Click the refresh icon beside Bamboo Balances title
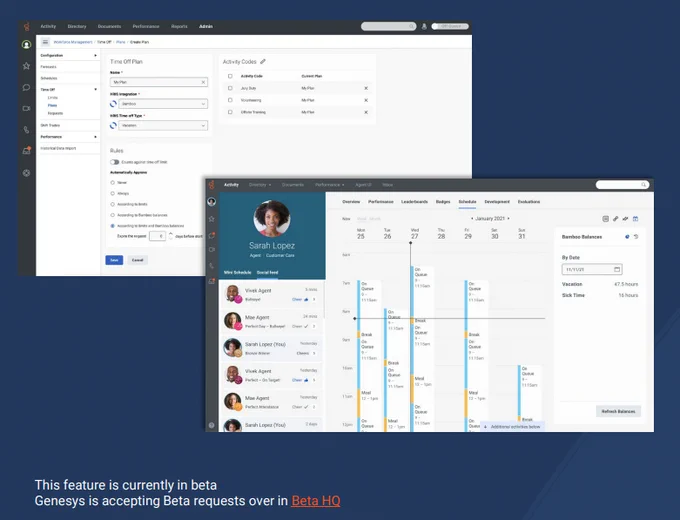Screen dimensions: 680x520 point(636,237)
